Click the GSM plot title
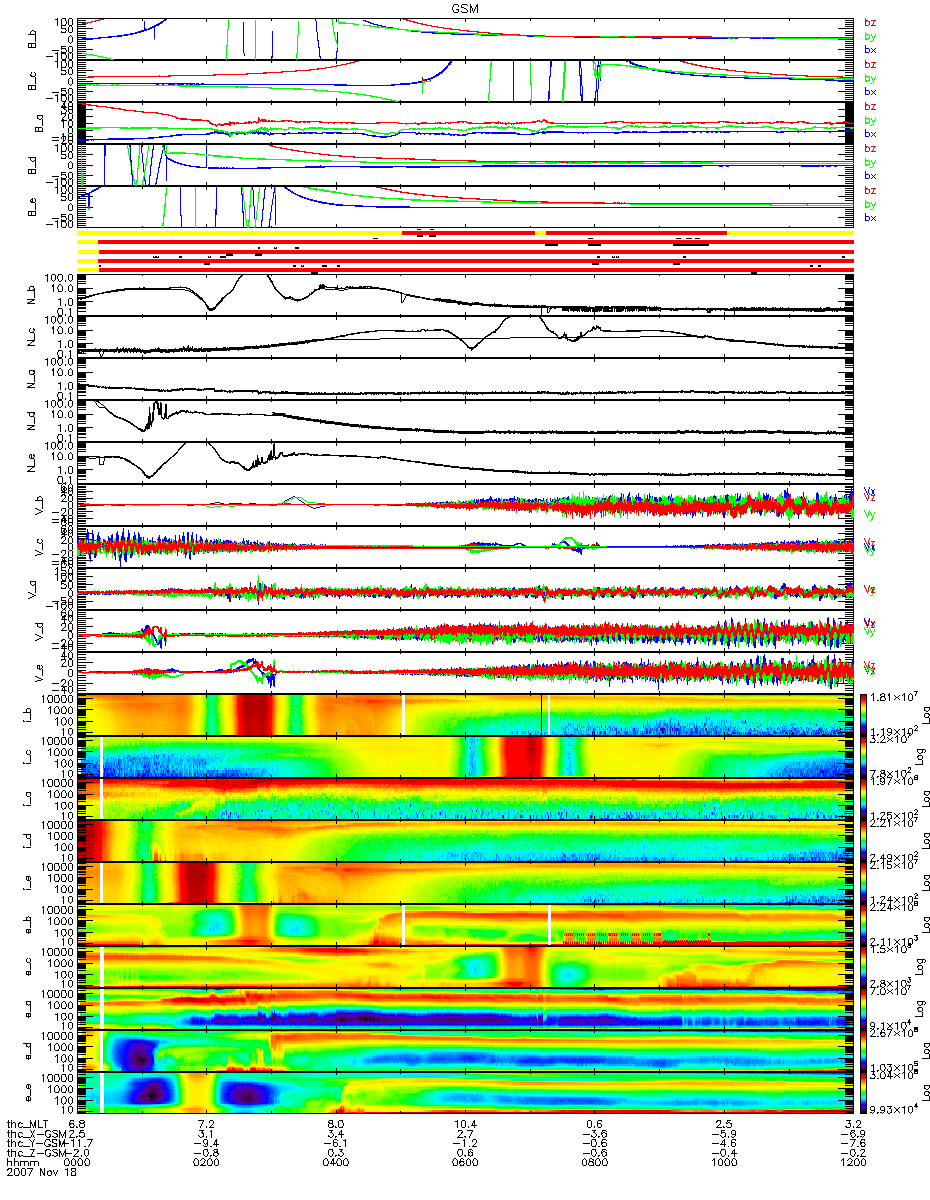 coord(464,9)
